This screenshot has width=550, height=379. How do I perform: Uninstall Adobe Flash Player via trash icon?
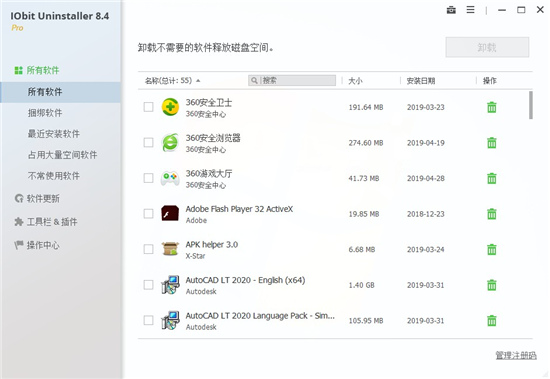[x=492, y=214]
